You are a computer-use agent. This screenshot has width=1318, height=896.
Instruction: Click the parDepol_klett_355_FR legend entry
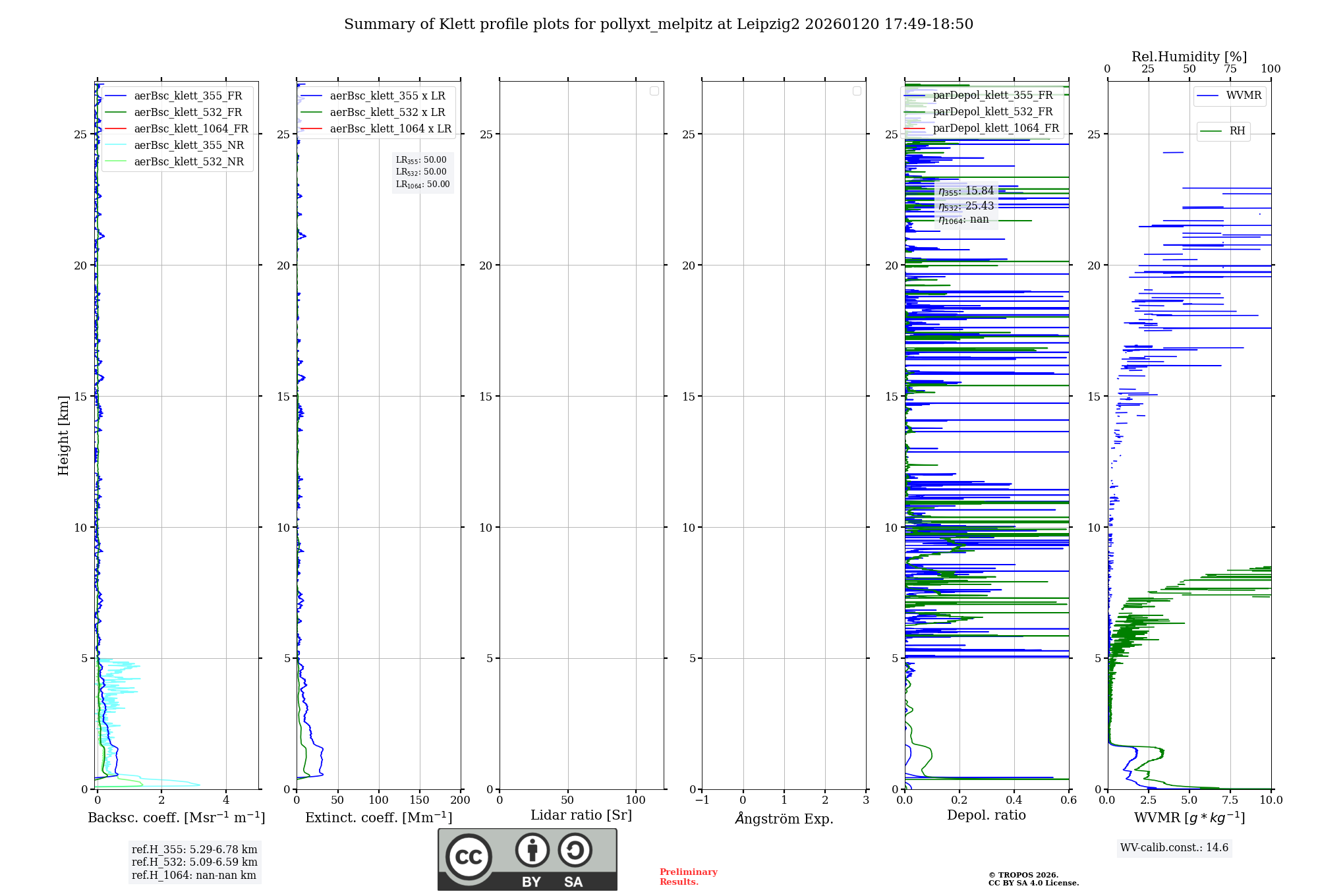click(x=992, y=95)
